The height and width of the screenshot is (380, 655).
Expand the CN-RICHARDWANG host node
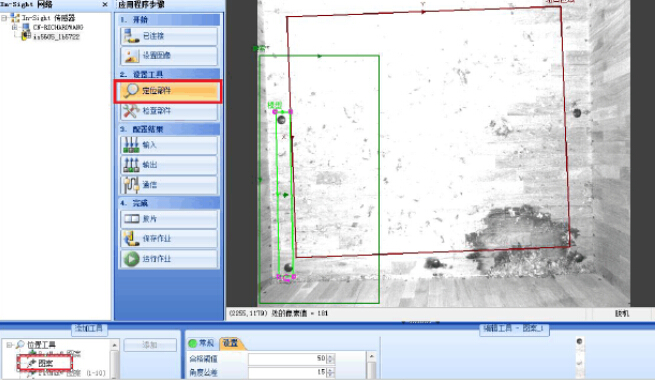[x=15, y=27]
